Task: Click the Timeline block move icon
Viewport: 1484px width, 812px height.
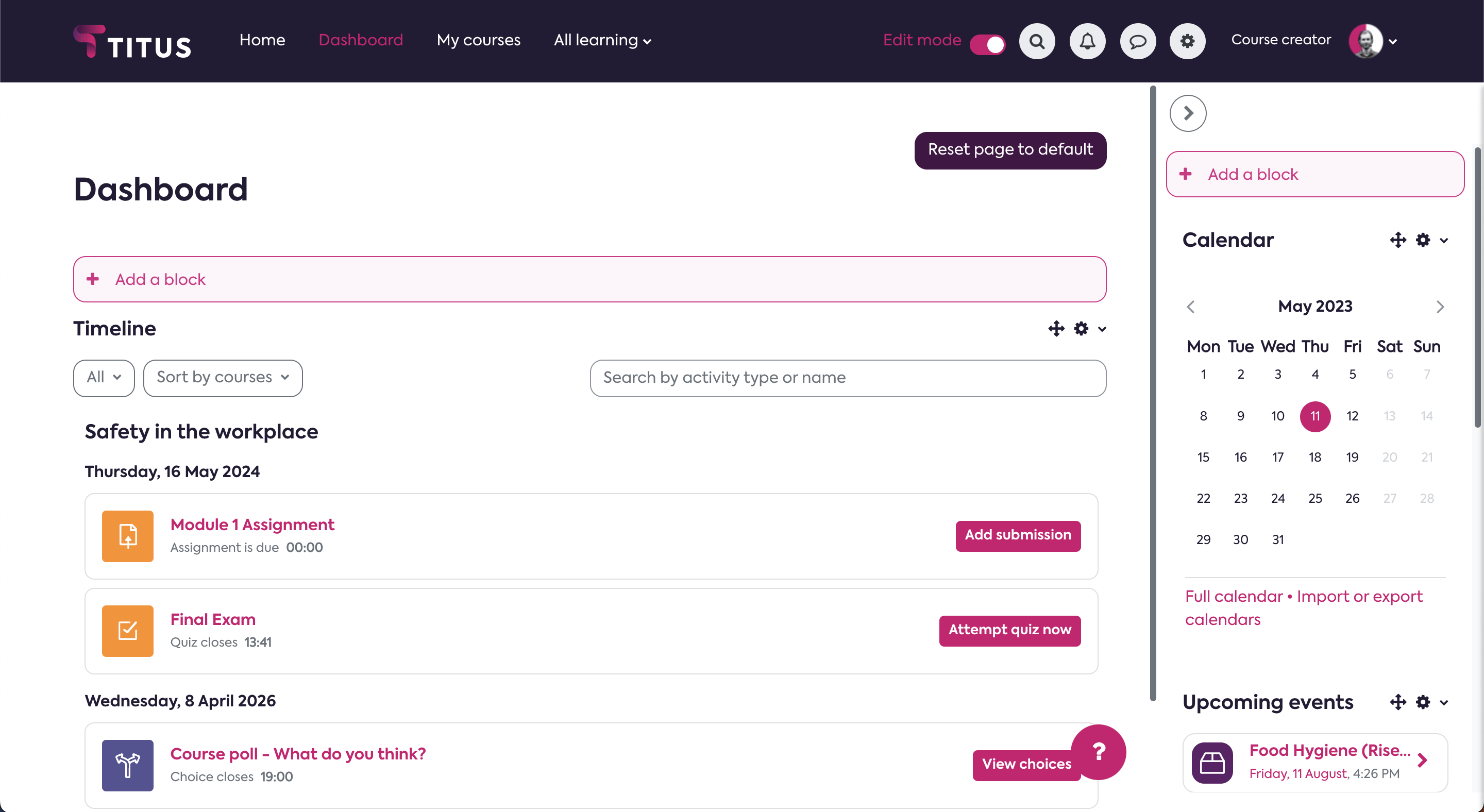Action: click(1056, 329)
